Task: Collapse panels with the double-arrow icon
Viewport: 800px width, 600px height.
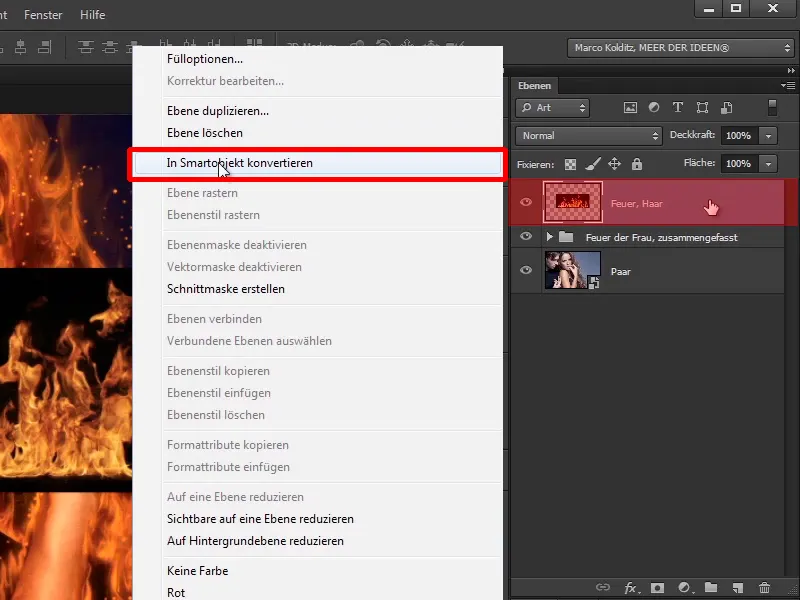Action: click(791, 71)
